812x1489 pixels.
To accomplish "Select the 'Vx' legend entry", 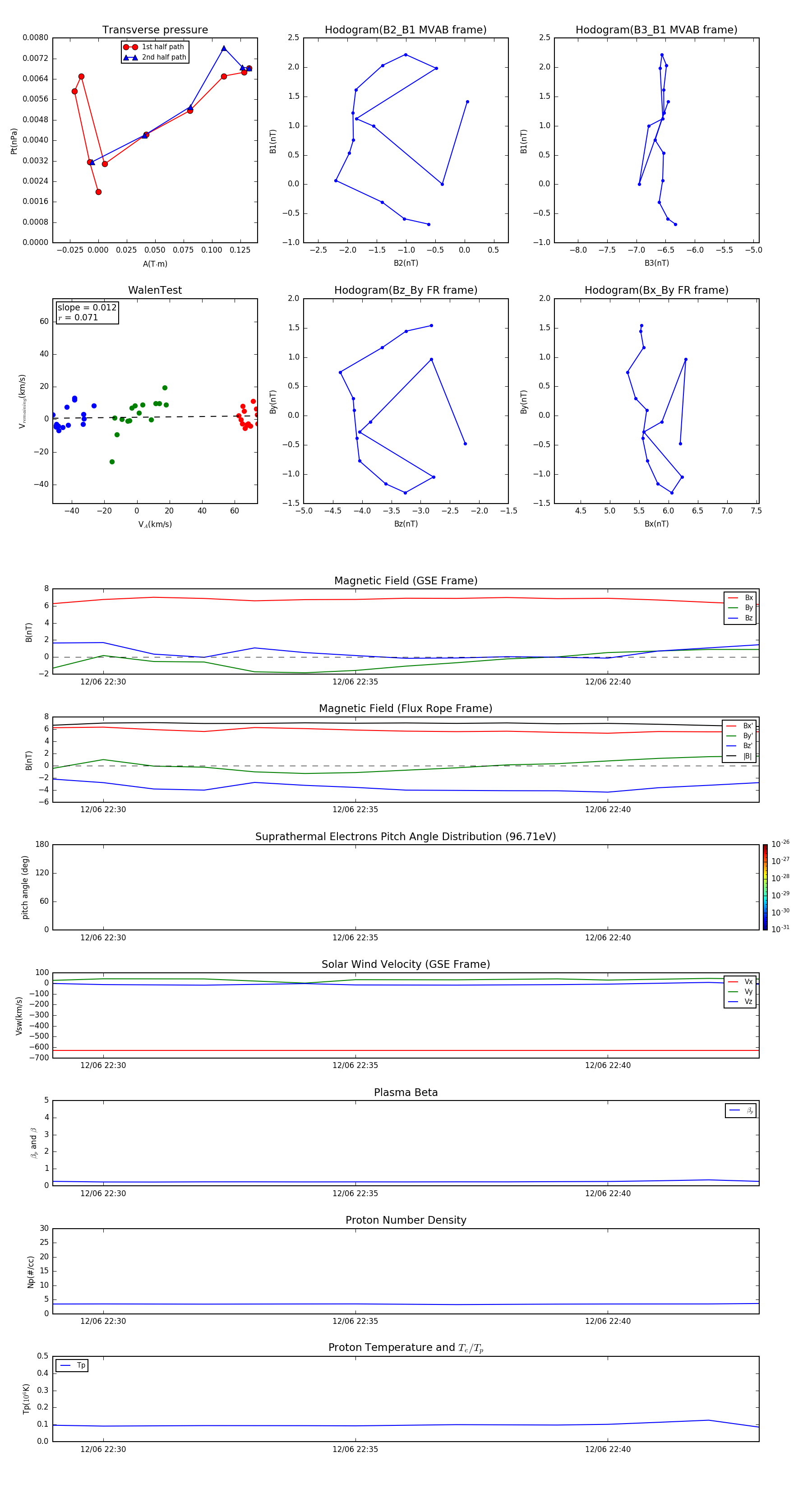I will coord(740,982).
